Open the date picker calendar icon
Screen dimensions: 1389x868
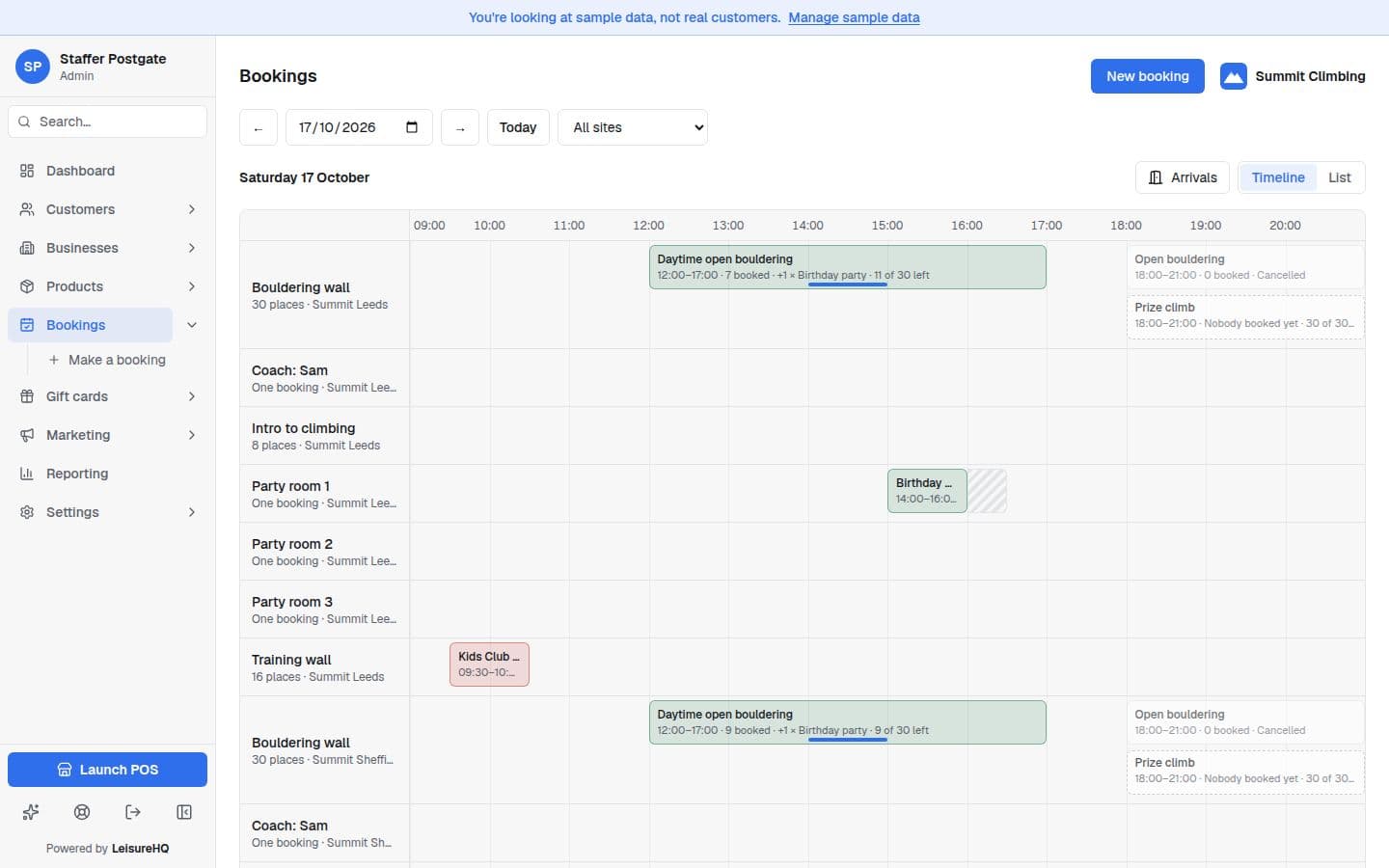click(412, 127)
